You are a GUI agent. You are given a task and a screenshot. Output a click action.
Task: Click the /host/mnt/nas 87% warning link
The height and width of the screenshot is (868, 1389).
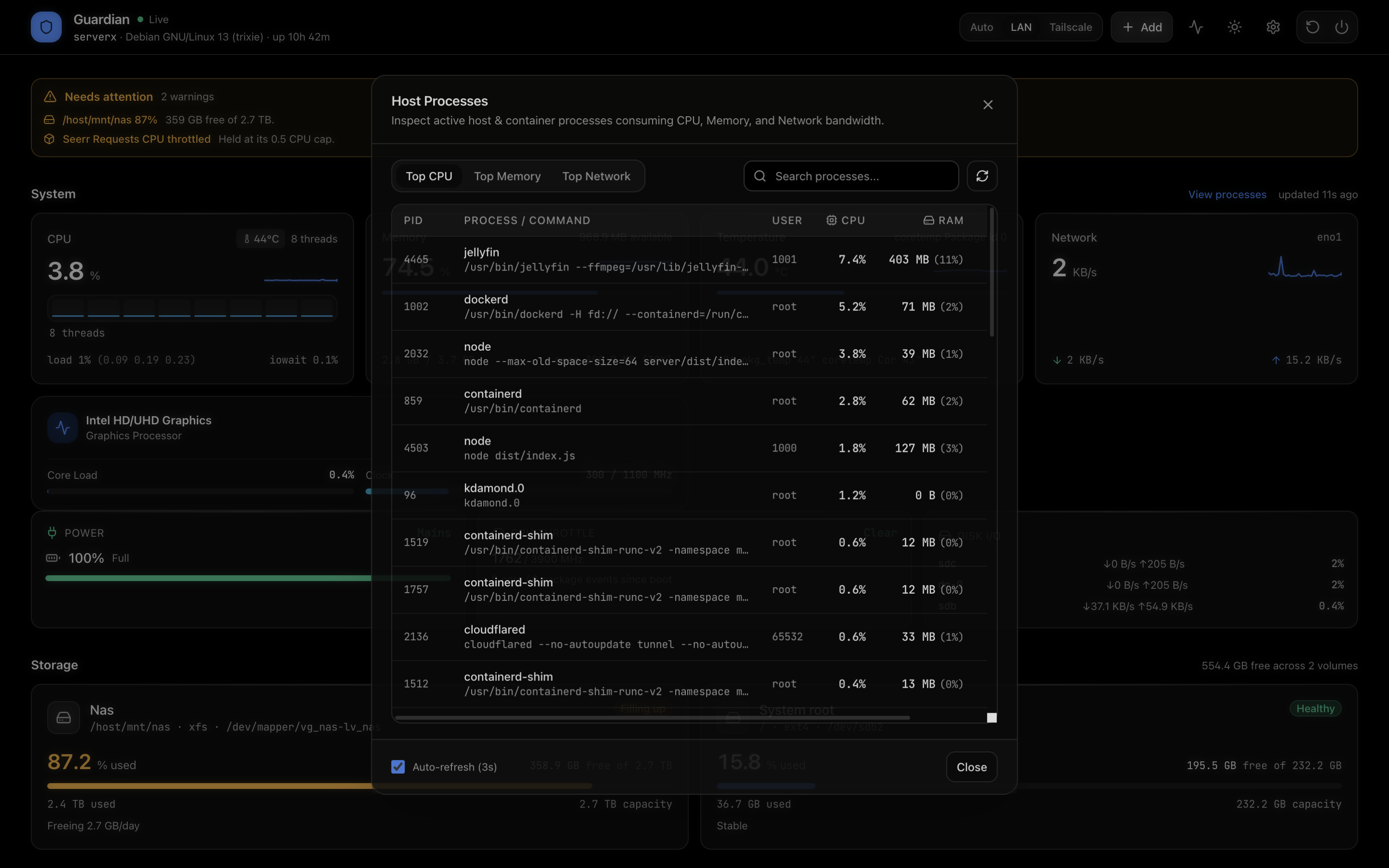point(109,120)
